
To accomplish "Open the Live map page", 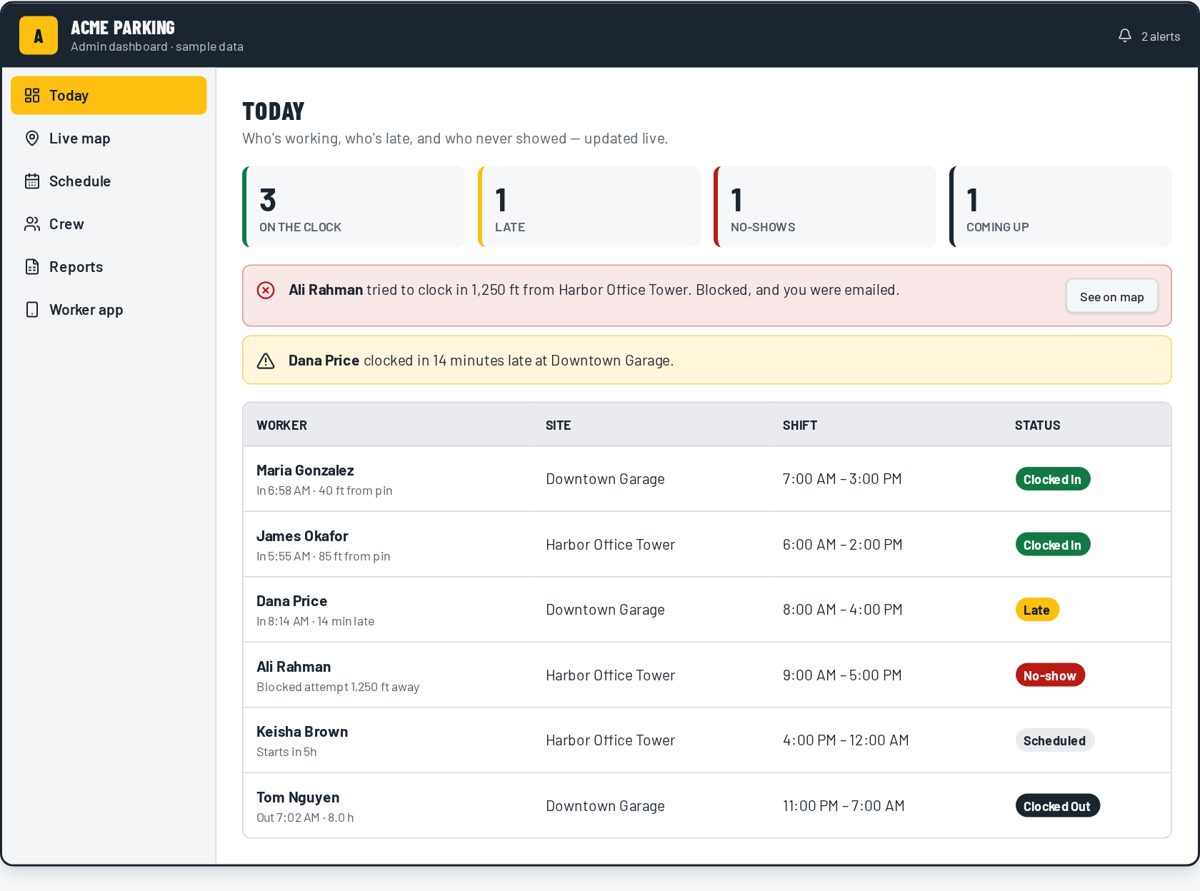I will pyautogui.click(x=109, y=138).
